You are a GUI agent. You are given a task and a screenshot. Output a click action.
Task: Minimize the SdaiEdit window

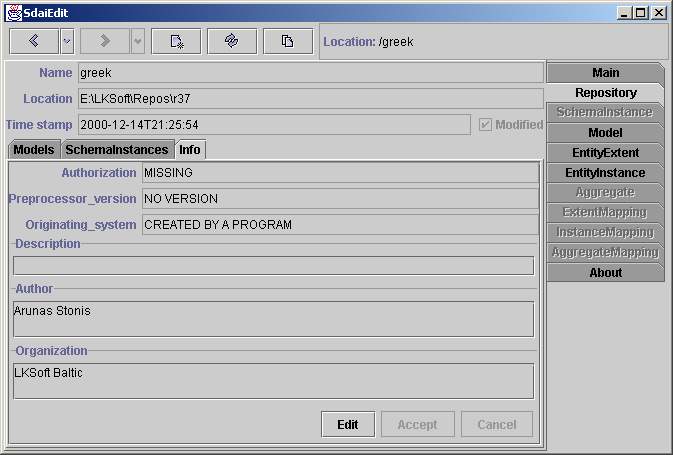(x=624, y=13)
